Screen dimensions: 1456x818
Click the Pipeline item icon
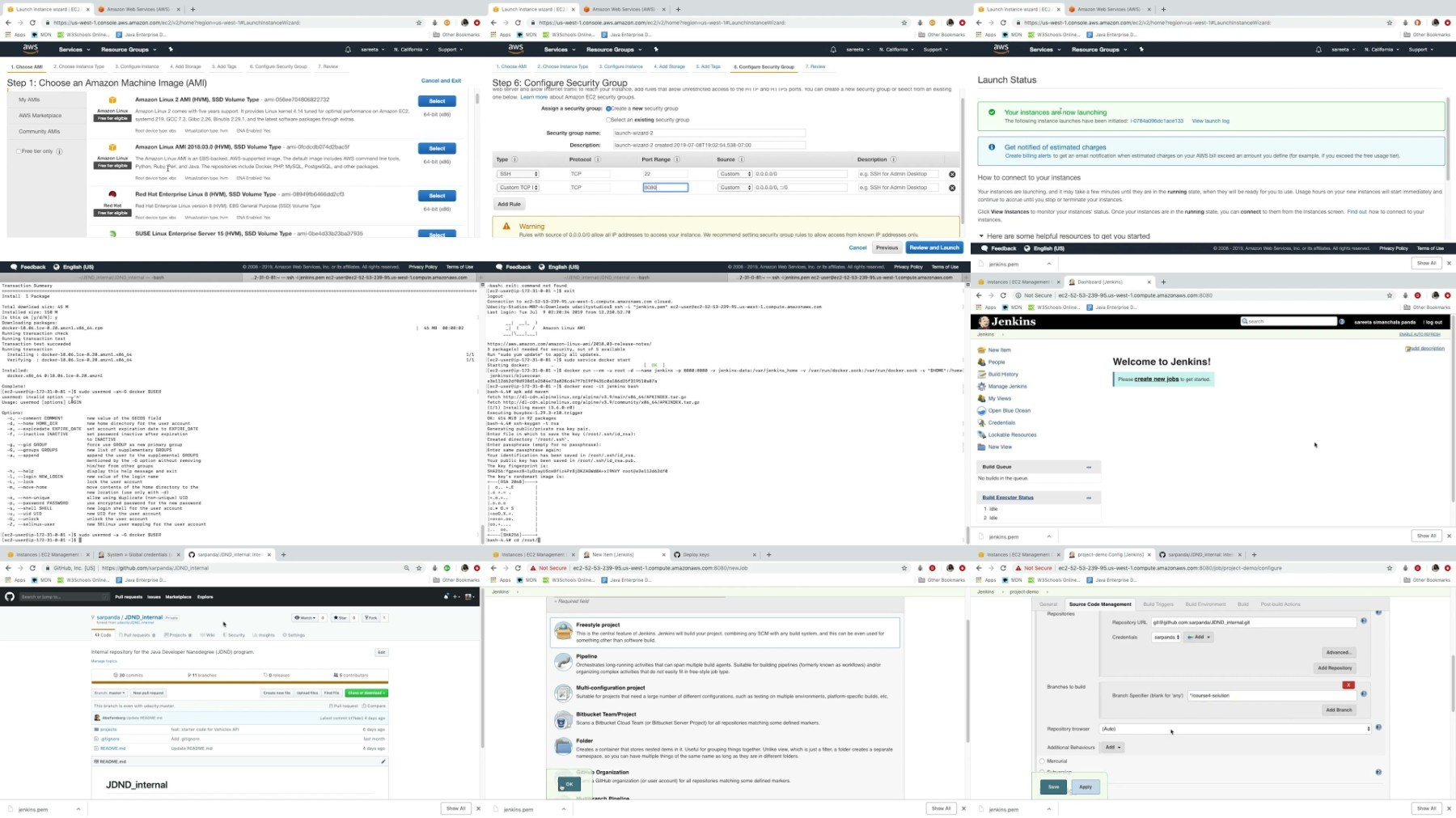[x=563, y=663]
